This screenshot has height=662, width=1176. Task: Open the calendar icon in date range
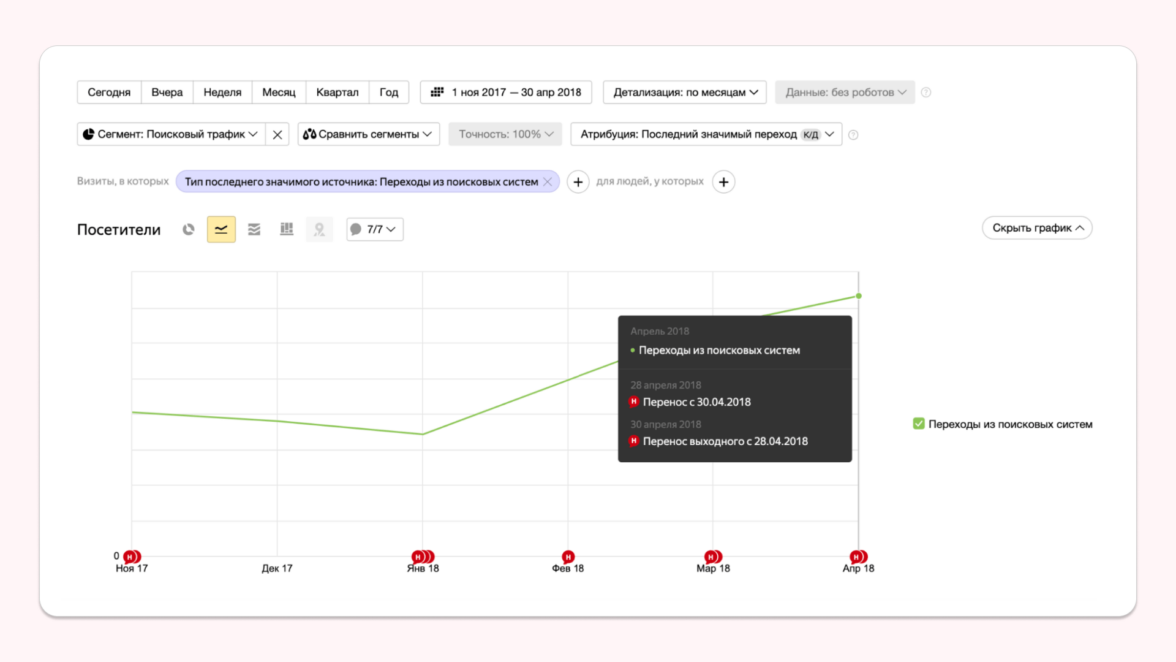(x=437, y=92)
